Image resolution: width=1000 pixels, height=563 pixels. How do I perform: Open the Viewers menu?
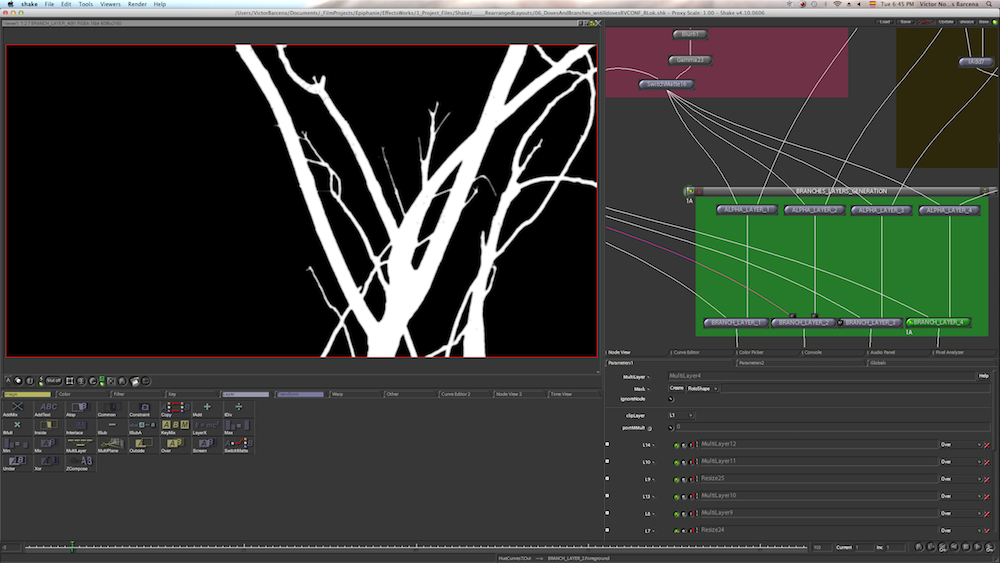point(110,5)
